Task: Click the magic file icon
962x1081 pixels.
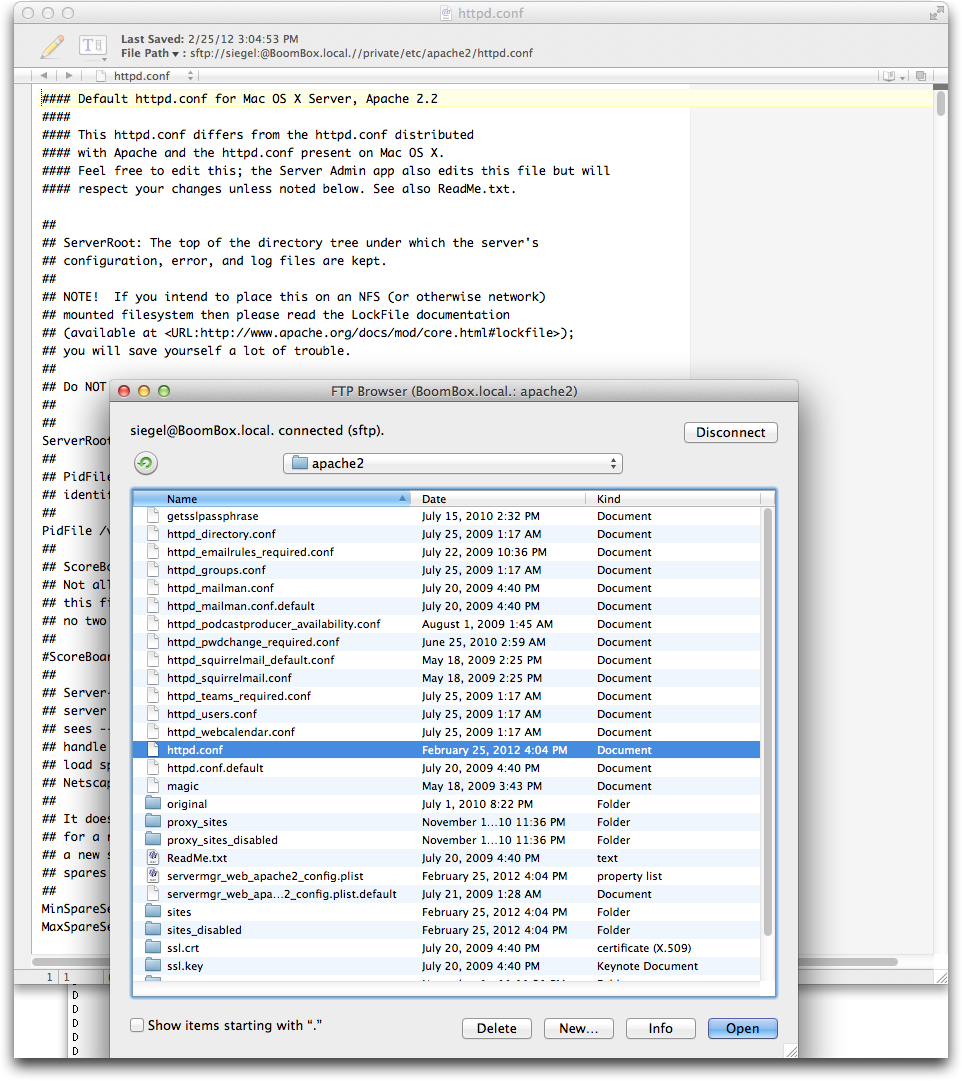Action: click(x=153, y=785)
